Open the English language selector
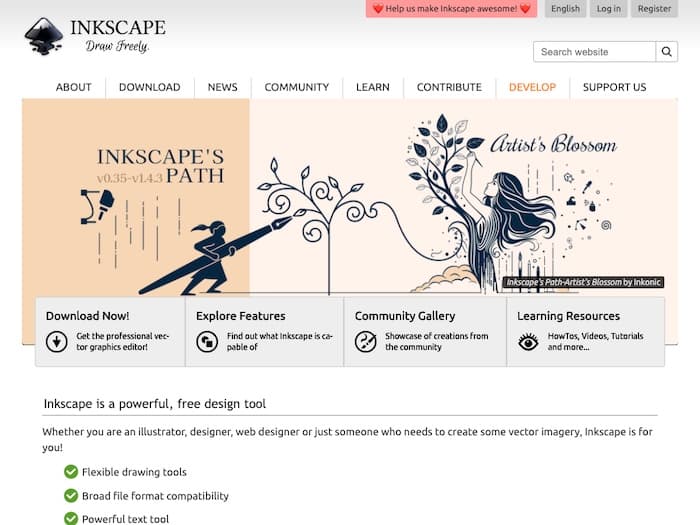Viewport: 700px width, 525px height. [x=565, y=8]
